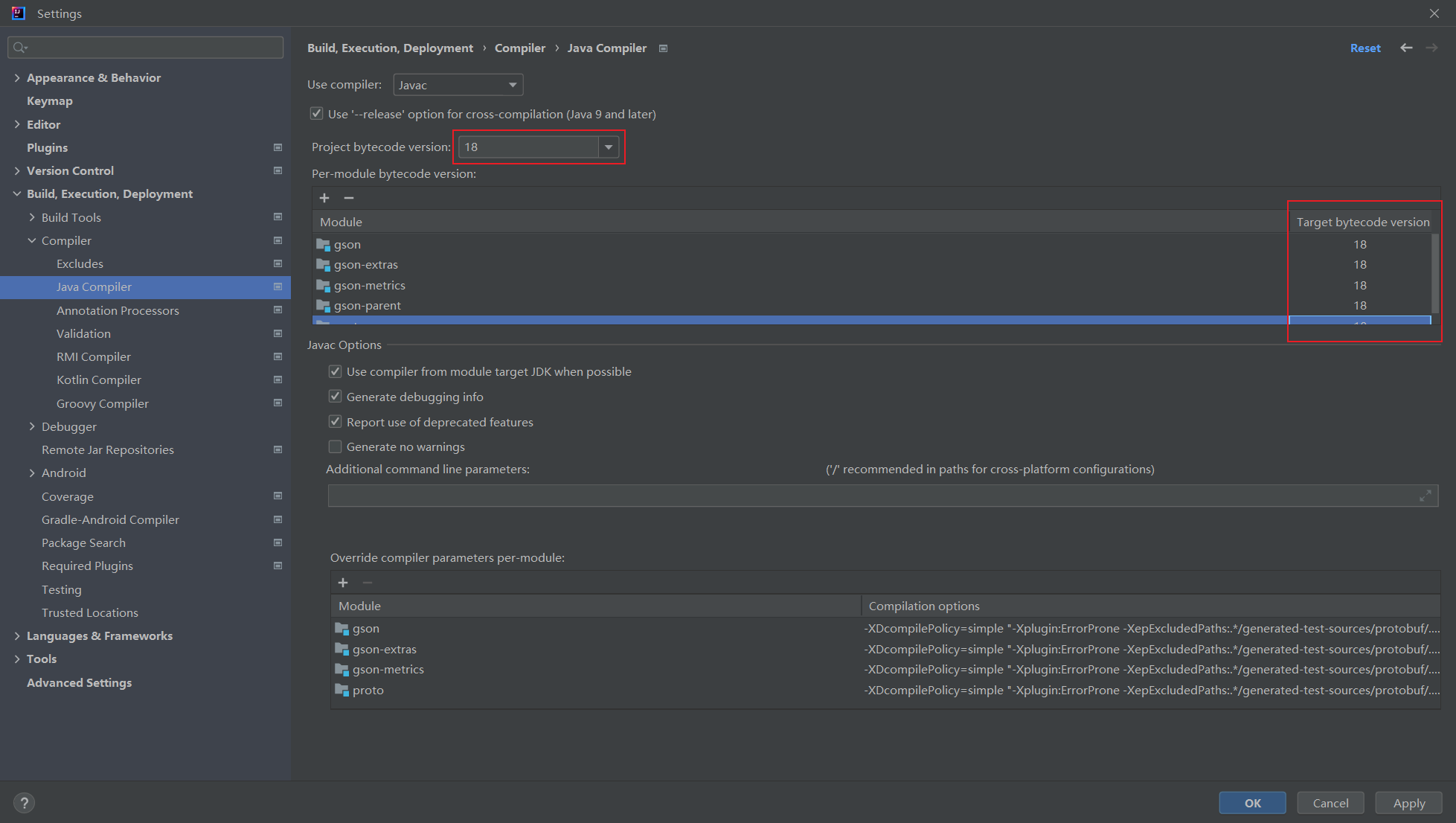Uncheck Generate debugging info checkbox

(x=336, y=397)
